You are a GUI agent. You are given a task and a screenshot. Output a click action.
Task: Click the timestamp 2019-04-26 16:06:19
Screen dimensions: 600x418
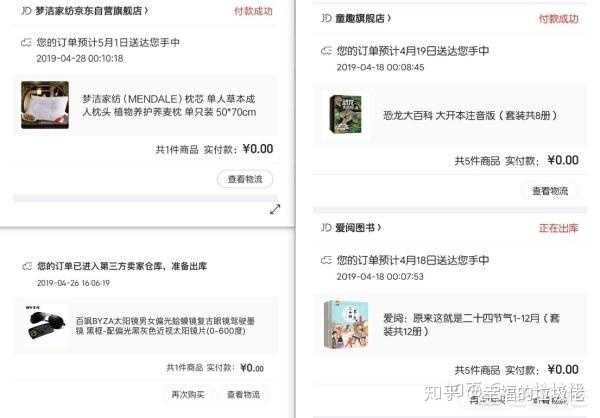(73, 283)
